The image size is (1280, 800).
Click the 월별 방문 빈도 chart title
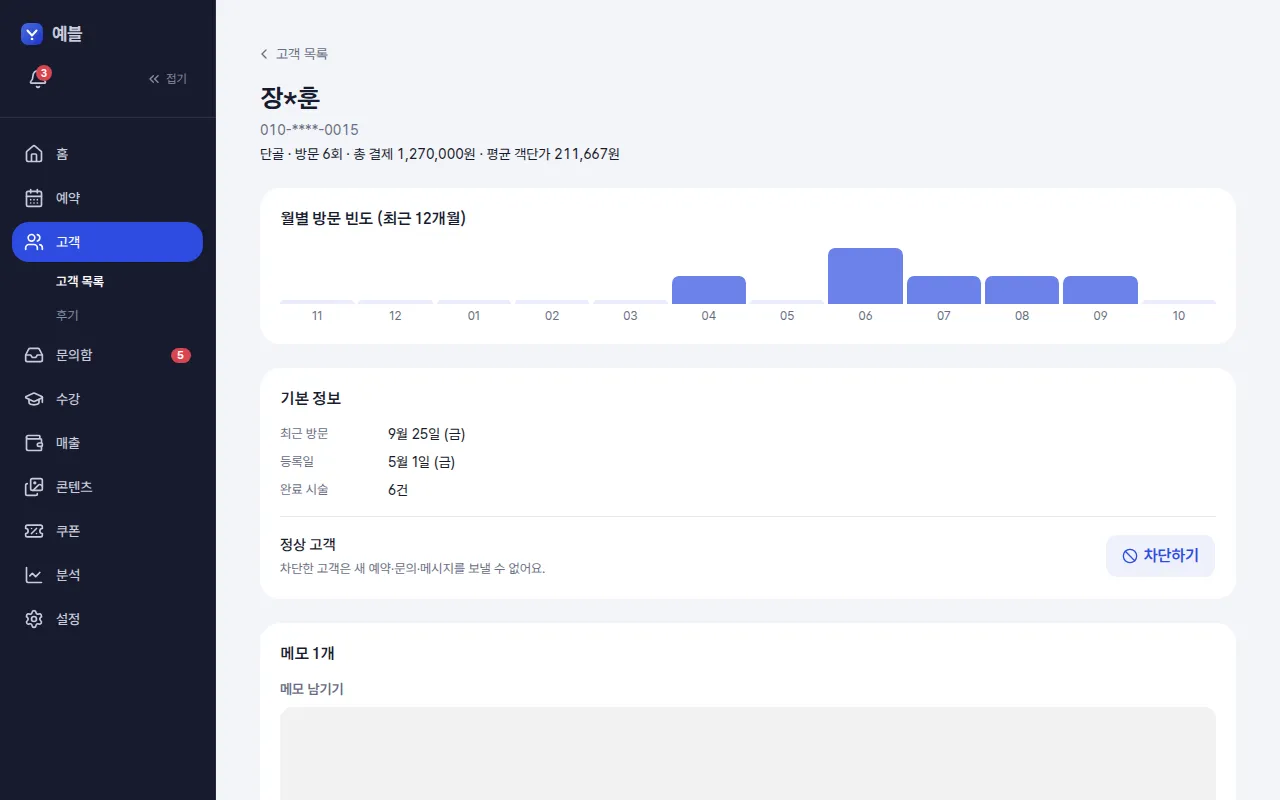point(373,218)
